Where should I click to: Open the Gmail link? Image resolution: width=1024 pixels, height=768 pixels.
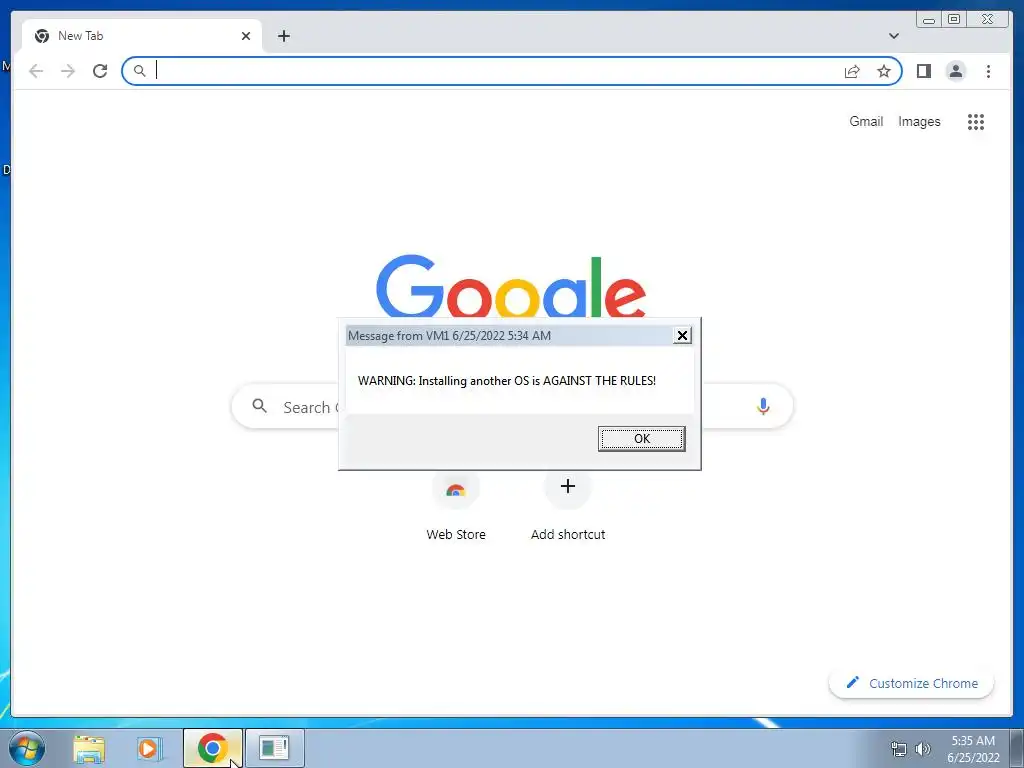tap(866, 121)
